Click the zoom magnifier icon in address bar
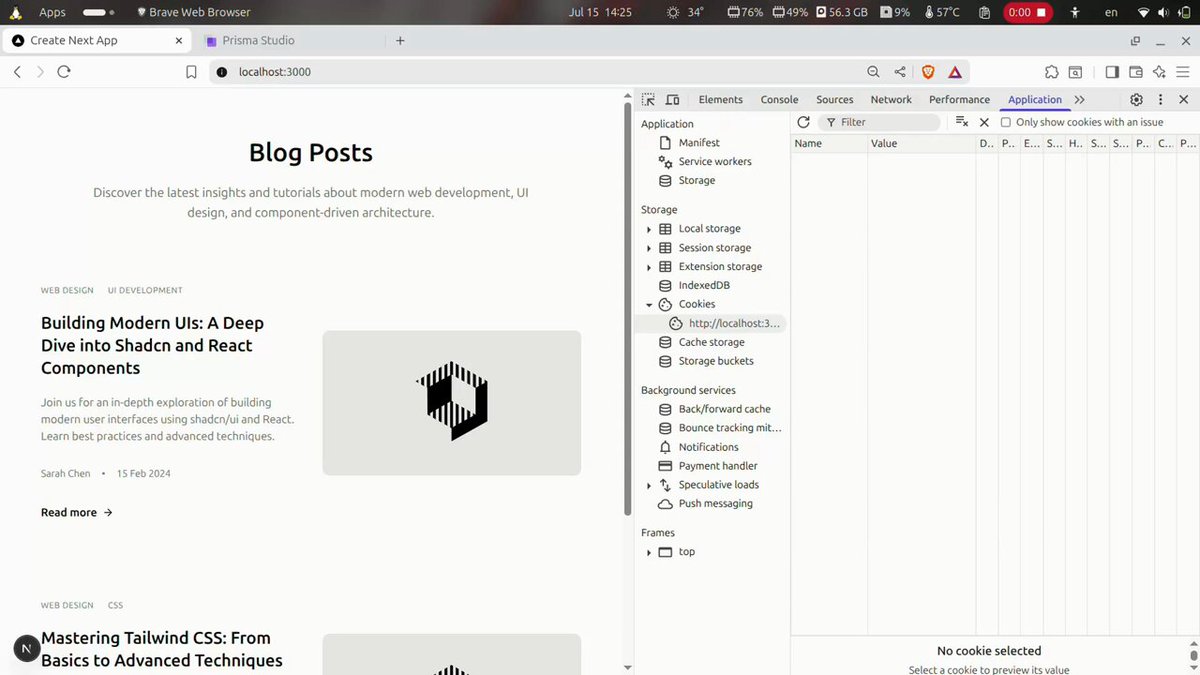Image resolution: width=1200 pixels, height=675 pixels. pyautogui.click(x=873, y=72)
